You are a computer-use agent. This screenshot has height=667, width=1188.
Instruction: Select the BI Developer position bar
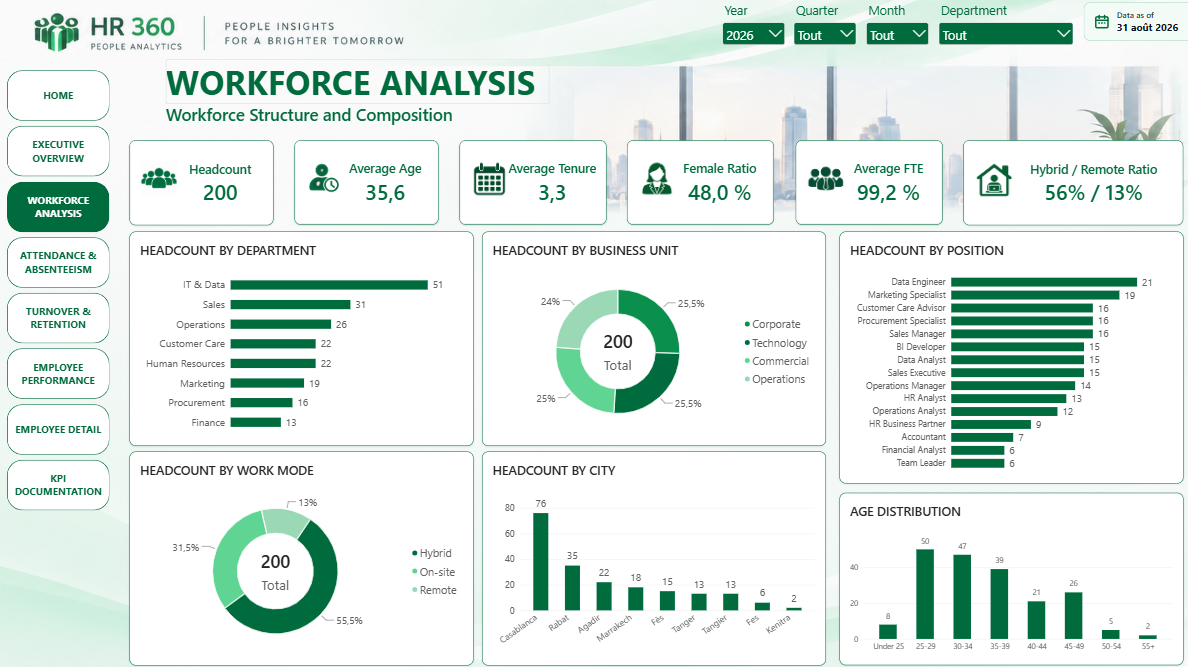pyautogui.click(x=1018, y=346)
